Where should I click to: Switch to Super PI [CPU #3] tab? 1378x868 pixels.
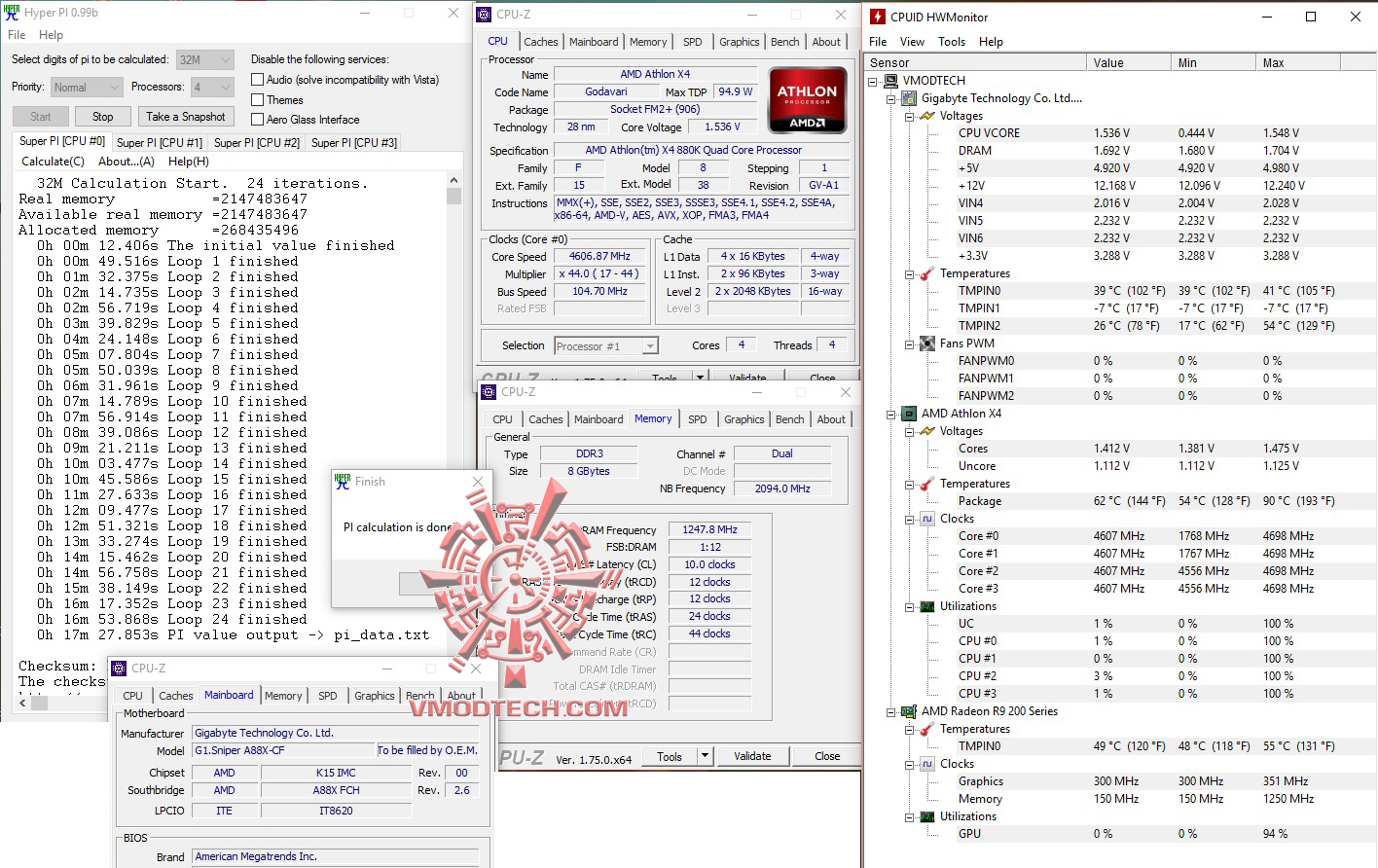354,143
